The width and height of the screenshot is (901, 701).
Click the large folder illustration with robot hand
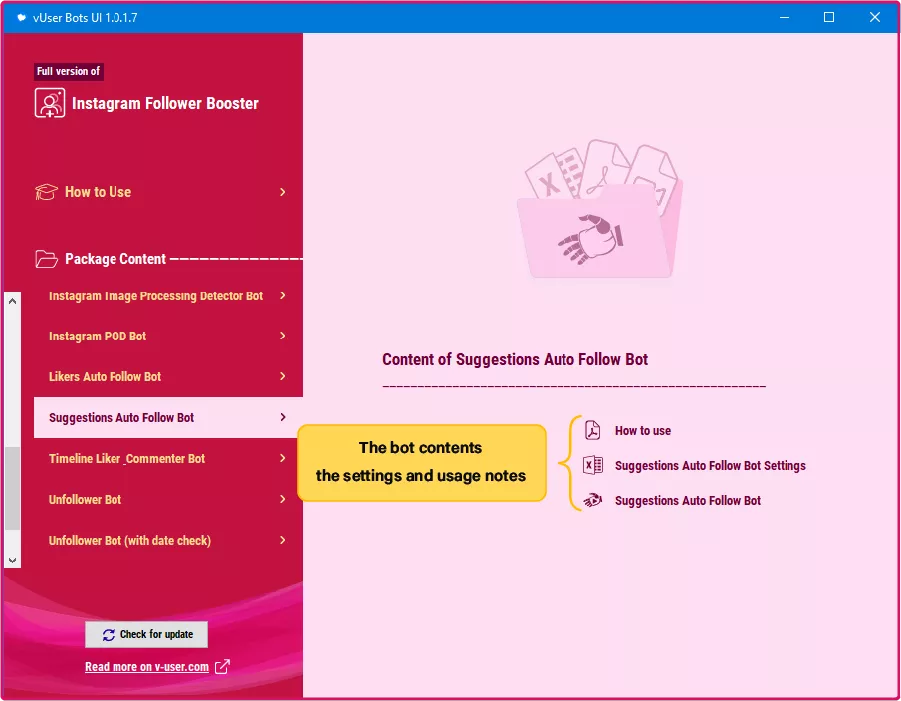coord(600,209)
